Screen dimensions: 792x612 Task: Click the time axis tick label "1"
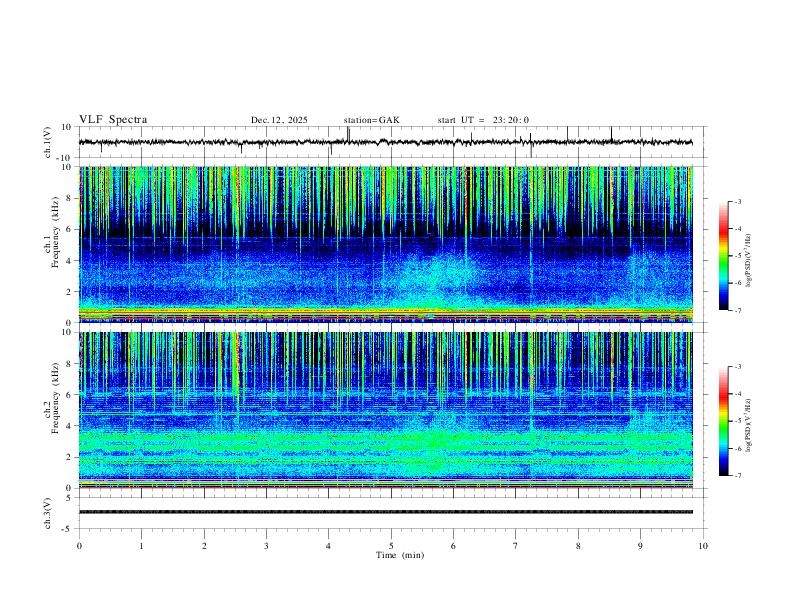tap(141, 546)
